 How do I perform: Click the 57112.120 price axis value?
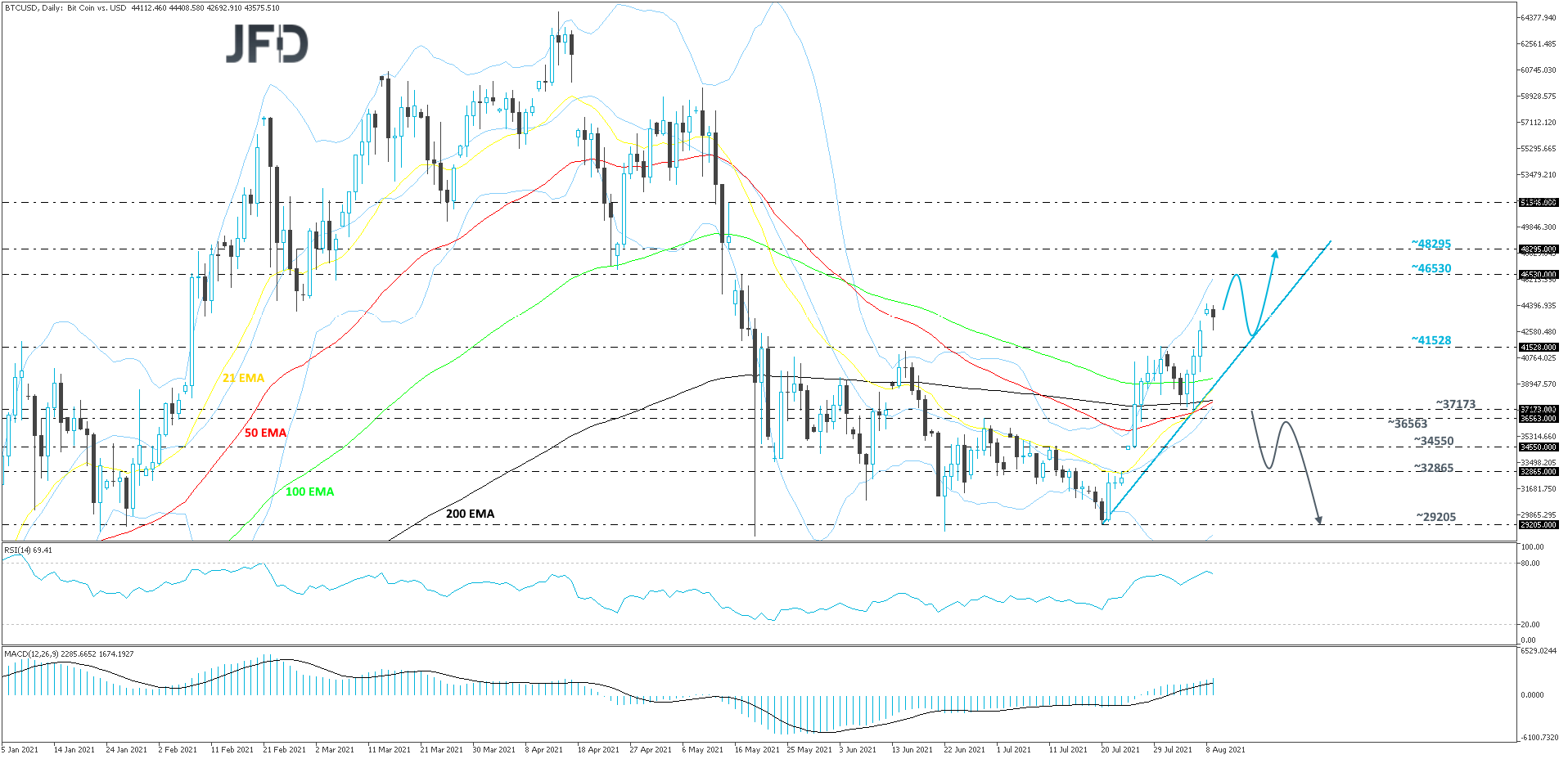tap(1539, 123)
